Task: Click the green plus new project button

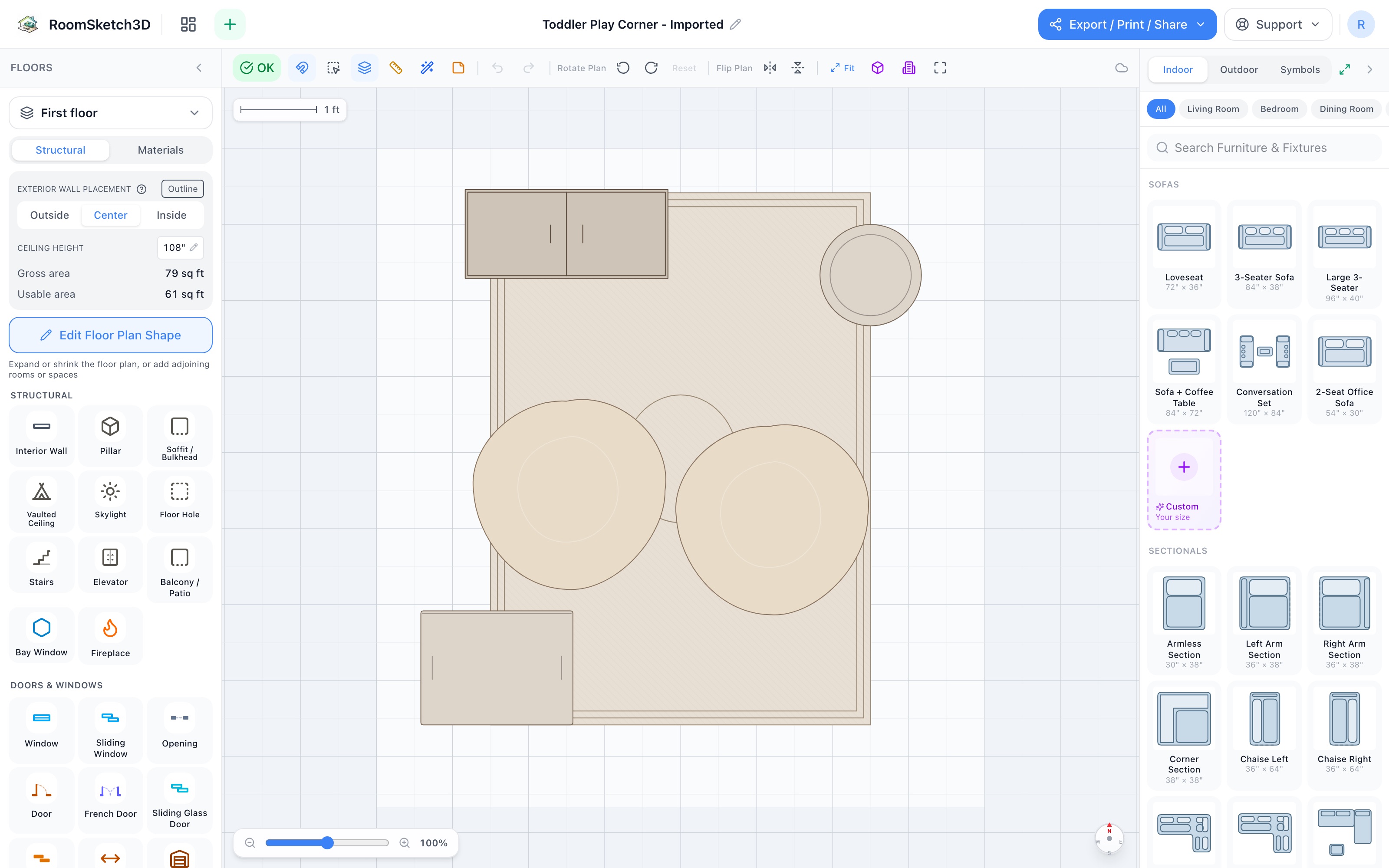Action: click(230, 24)
